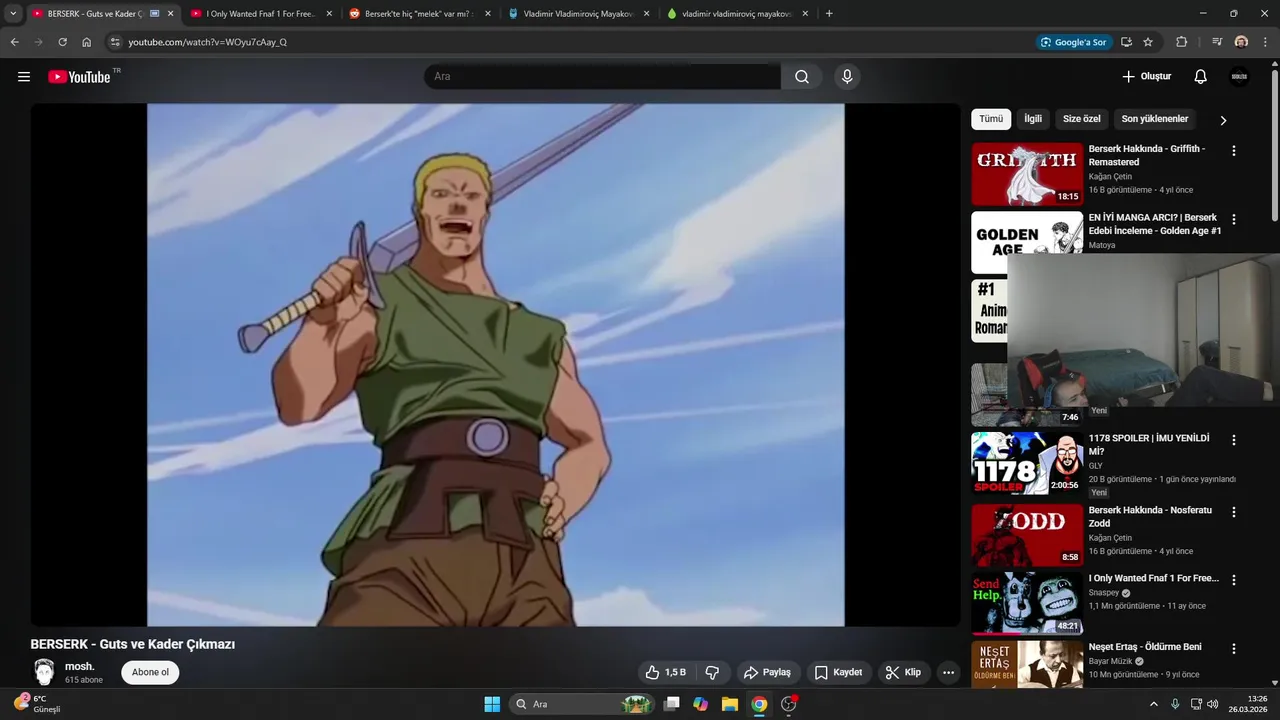Click the Abone ol subscribe button
This screenshot has width=1280, height=720.
coord(150,672)
